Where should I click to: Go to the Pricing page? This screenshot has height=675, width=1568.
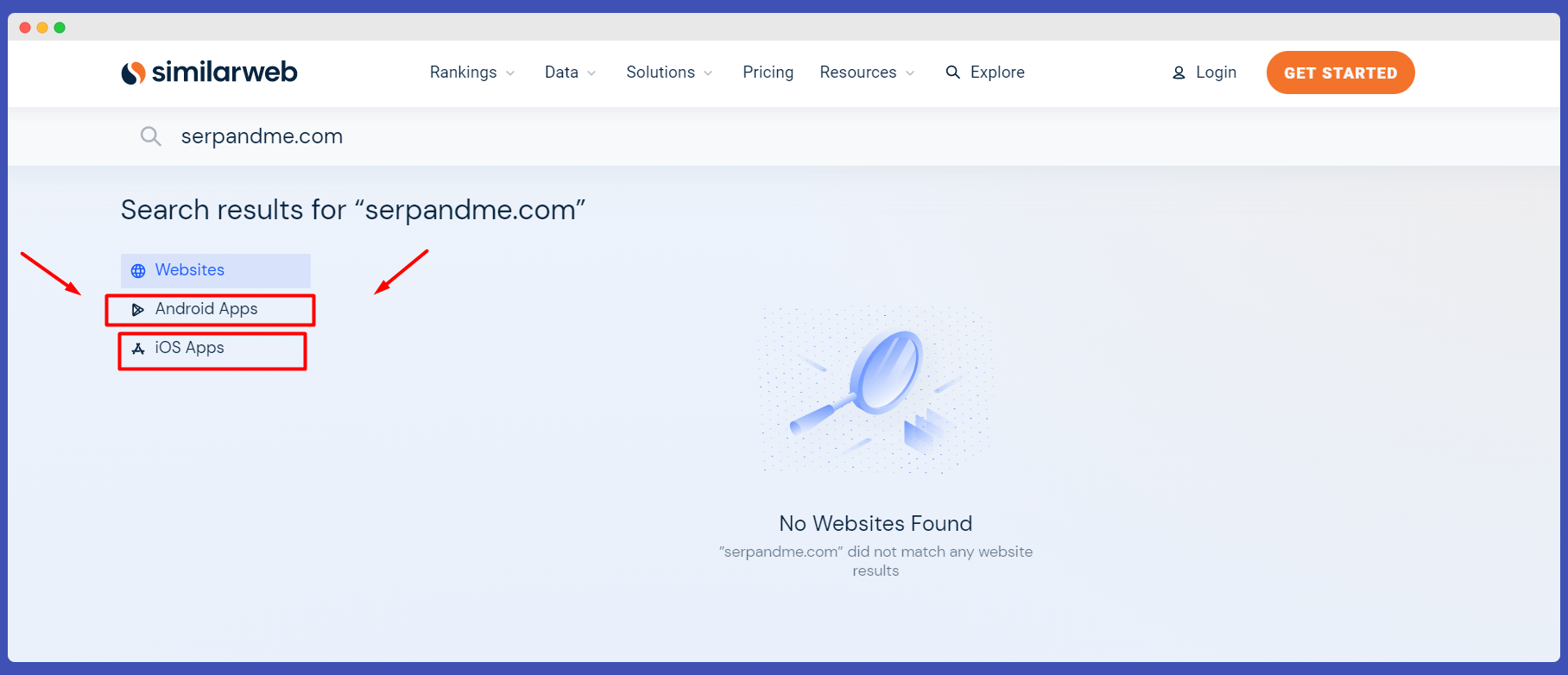(768, 73)
